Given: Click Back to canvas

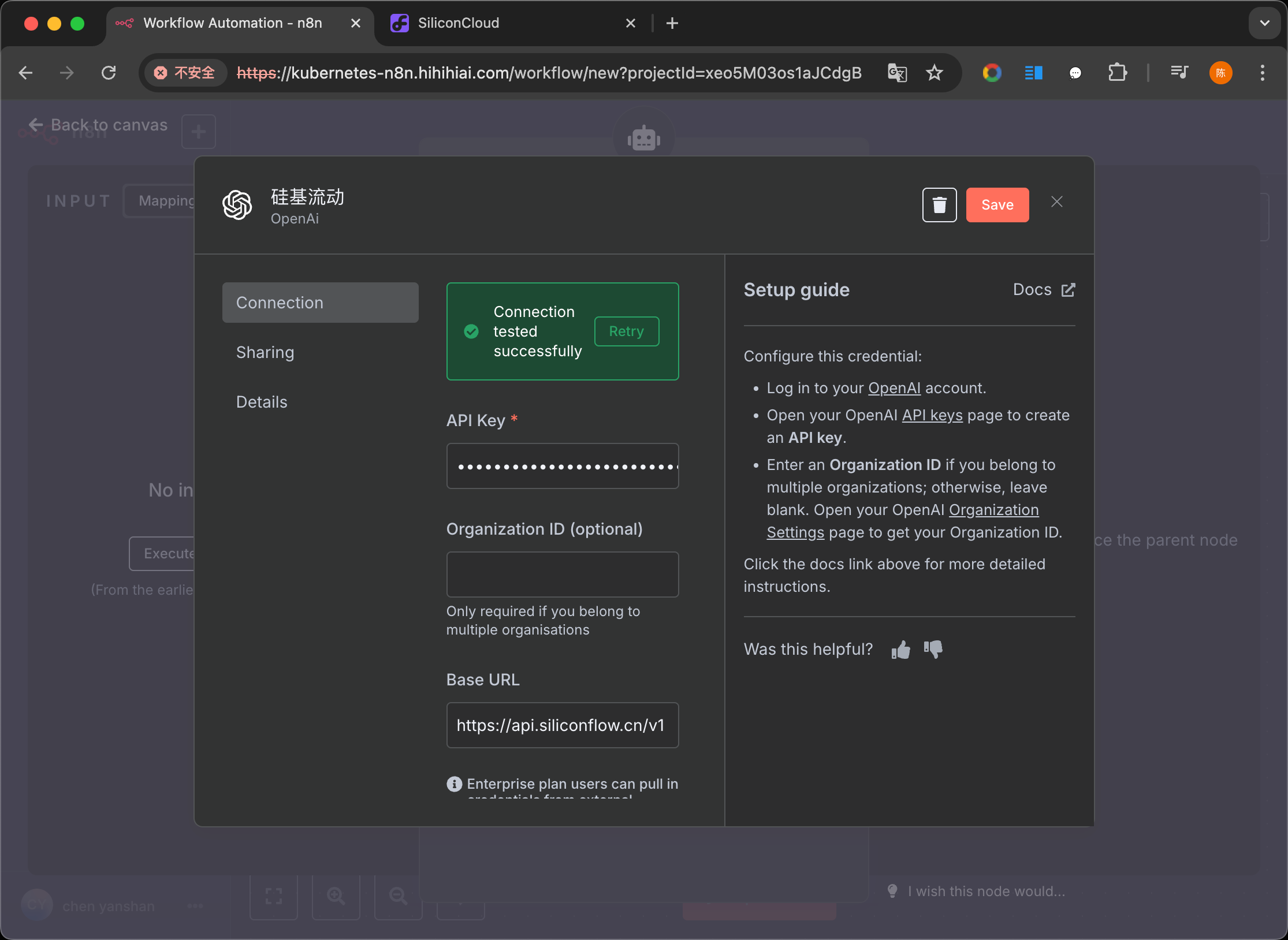Looking at the screenshot, I should (x=98, y=125).
